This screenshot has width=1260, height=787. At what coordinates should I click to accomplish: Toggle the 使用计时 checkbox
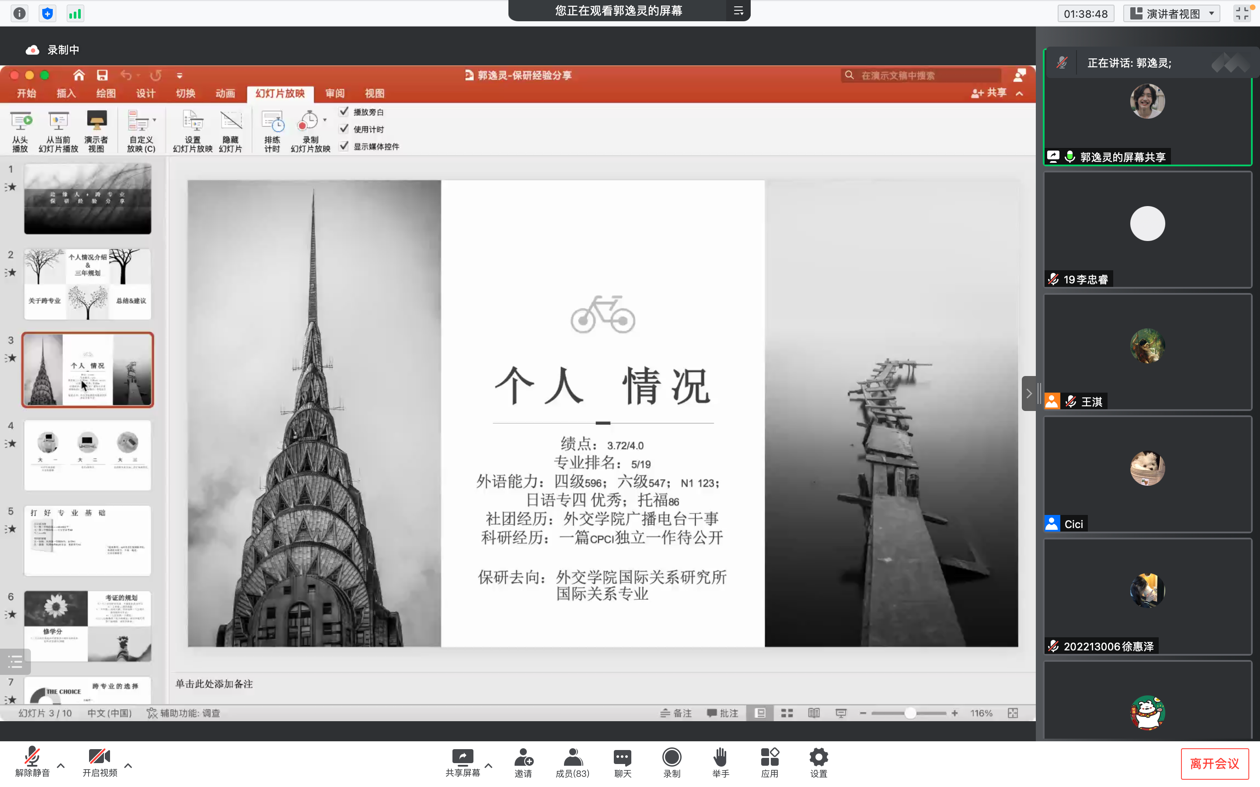pyautogui.click(x=345, y=129)
